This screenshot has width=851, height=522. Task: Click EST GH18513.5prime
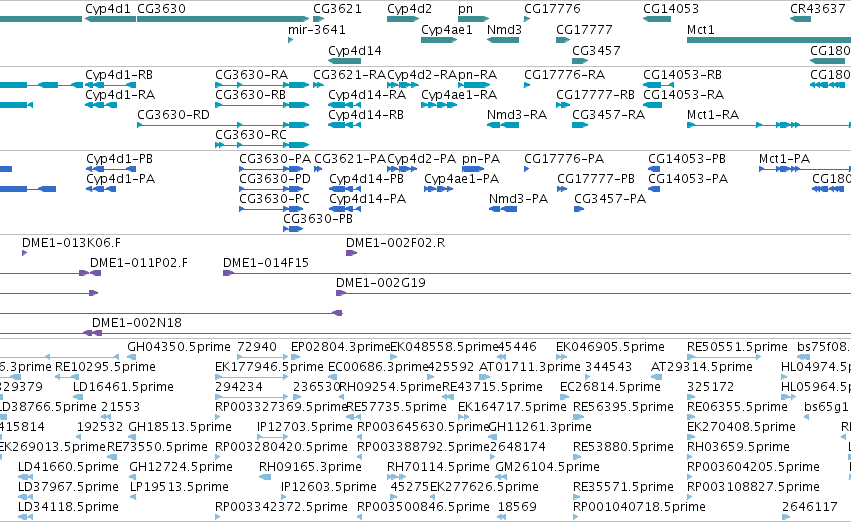tap(180, 427)
